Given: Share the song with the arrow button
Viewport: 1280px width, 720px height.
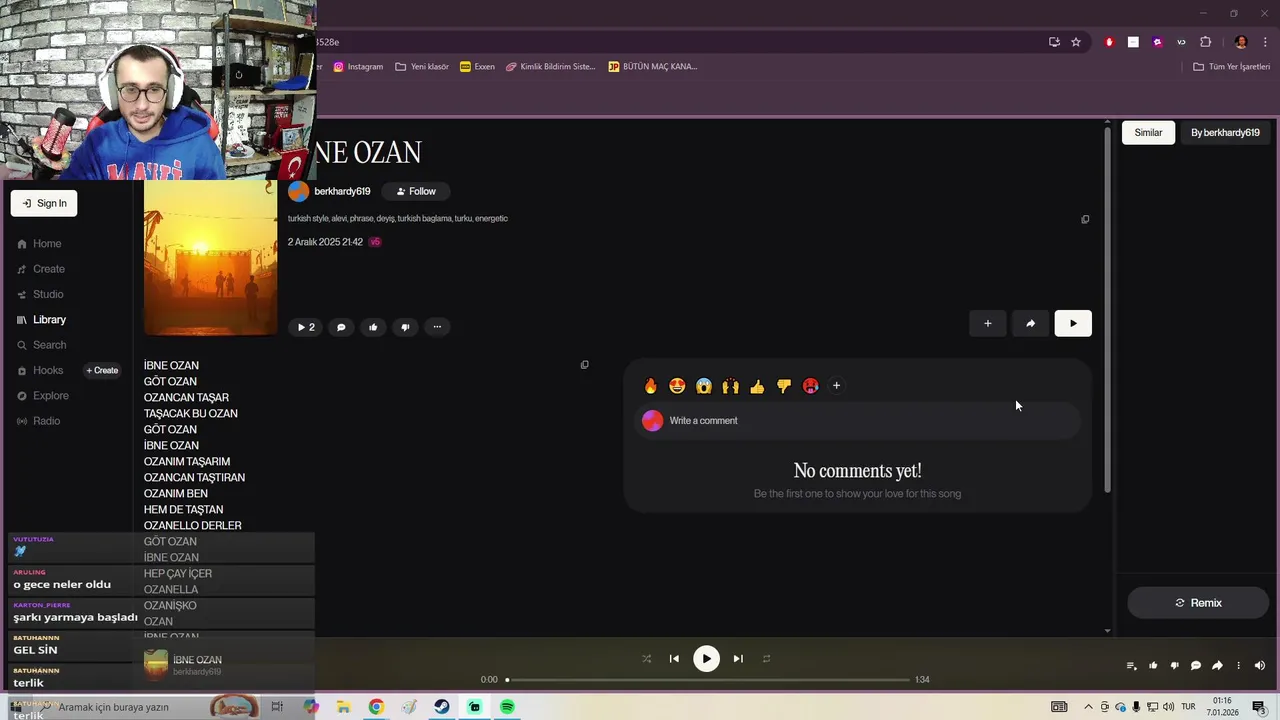Looking at the screenshot, I should click(x=1030, y=323).
